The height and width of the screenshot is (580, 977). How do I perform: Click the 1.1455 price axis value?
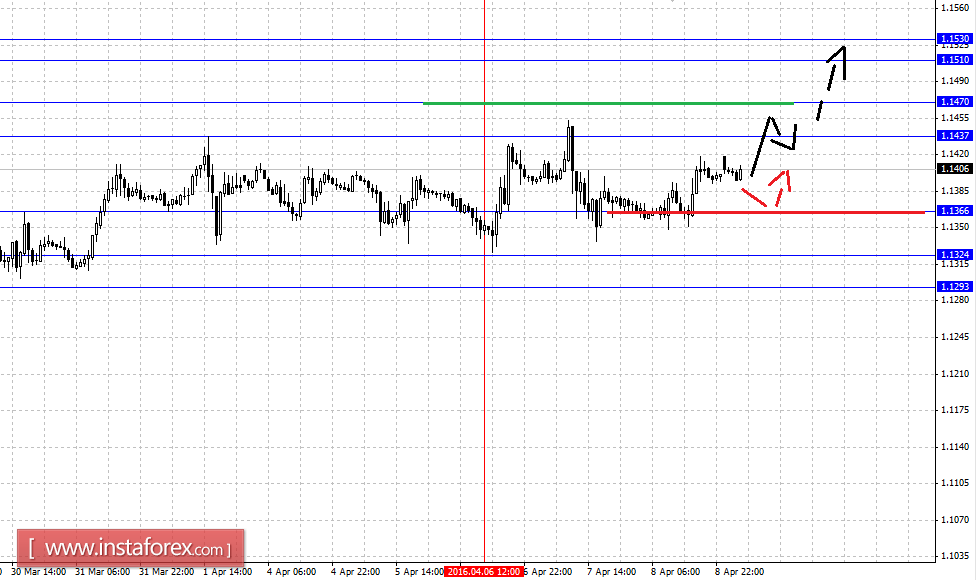955,118
